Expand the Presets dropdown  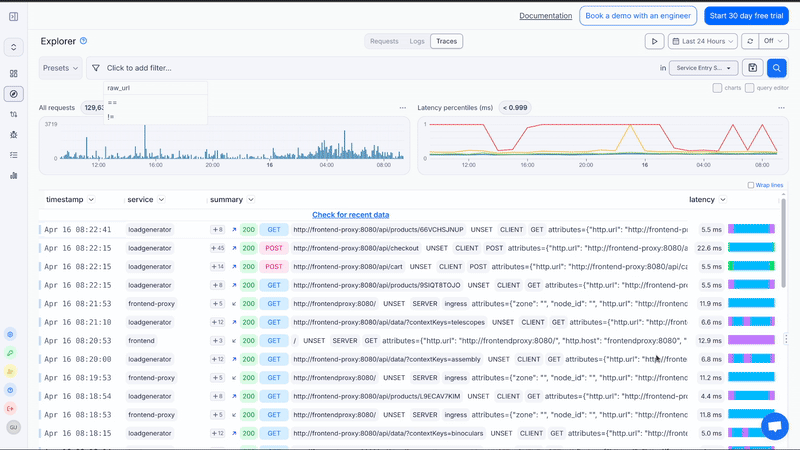pos(61,68)
